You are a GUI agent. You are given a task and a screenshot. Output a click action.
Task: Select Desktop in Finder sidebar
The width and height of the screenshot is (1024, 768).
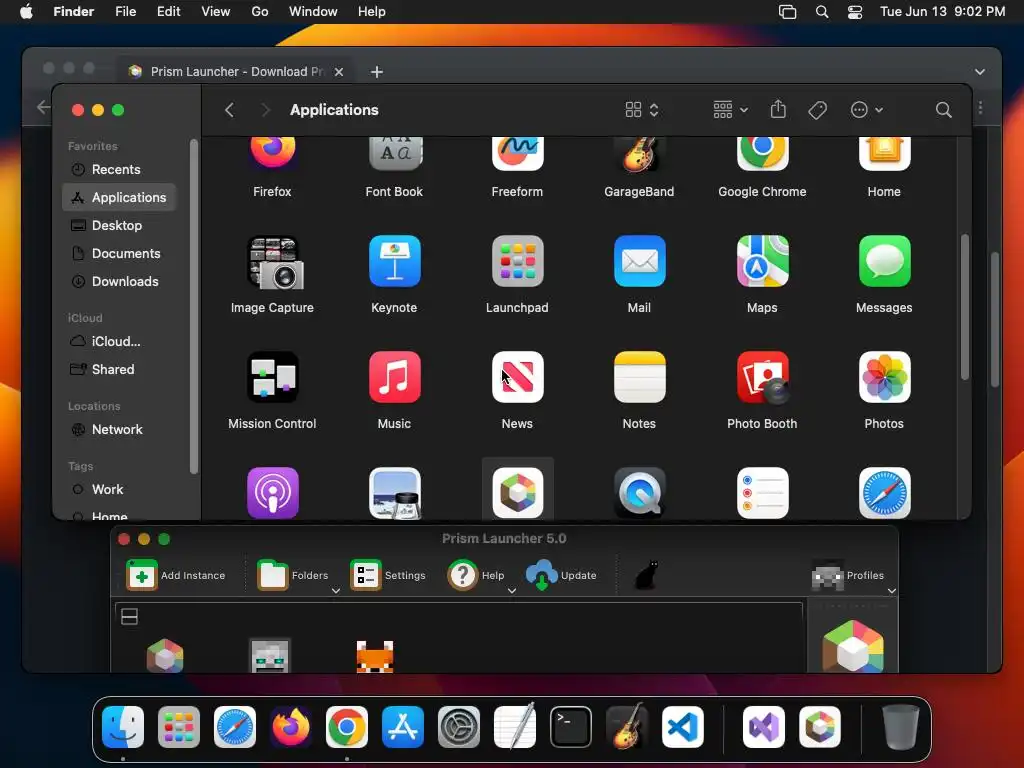tap(119, 225)
